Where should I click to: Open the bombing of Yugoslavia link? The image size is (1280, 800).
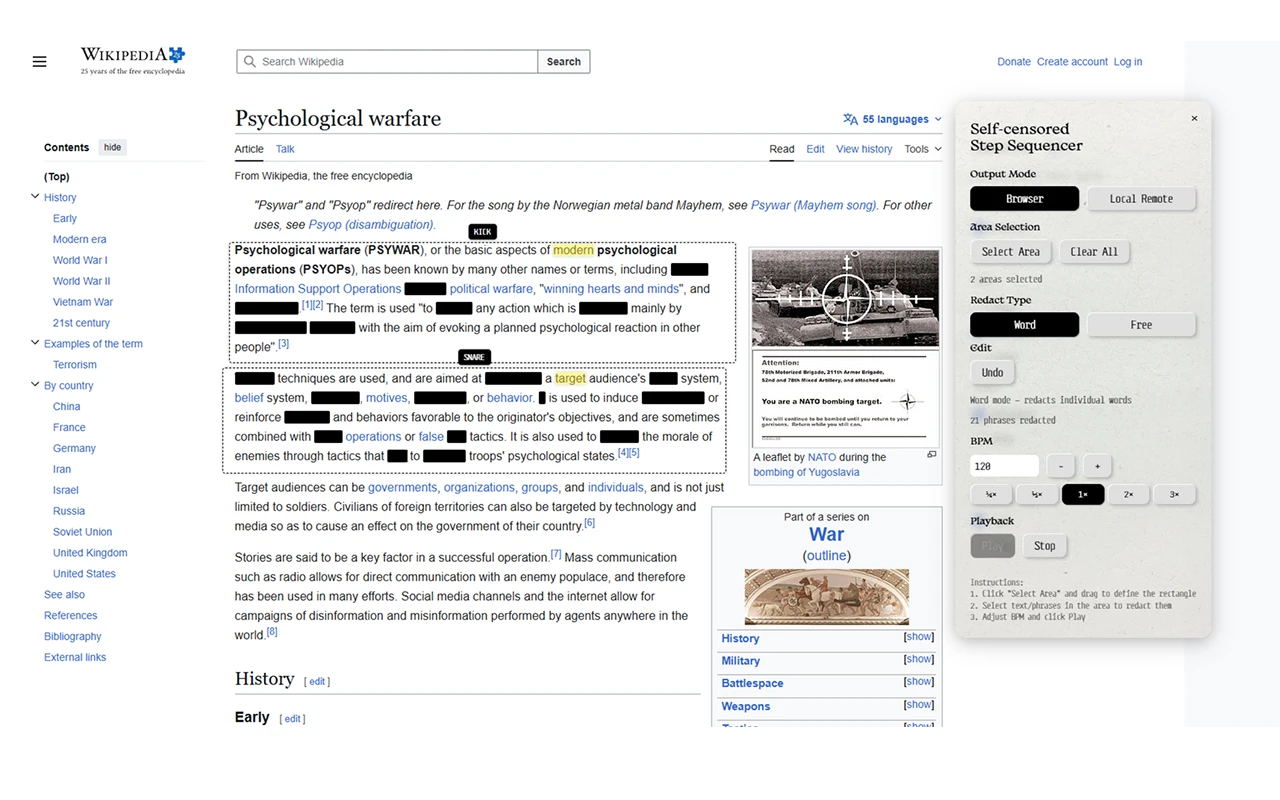806,472
